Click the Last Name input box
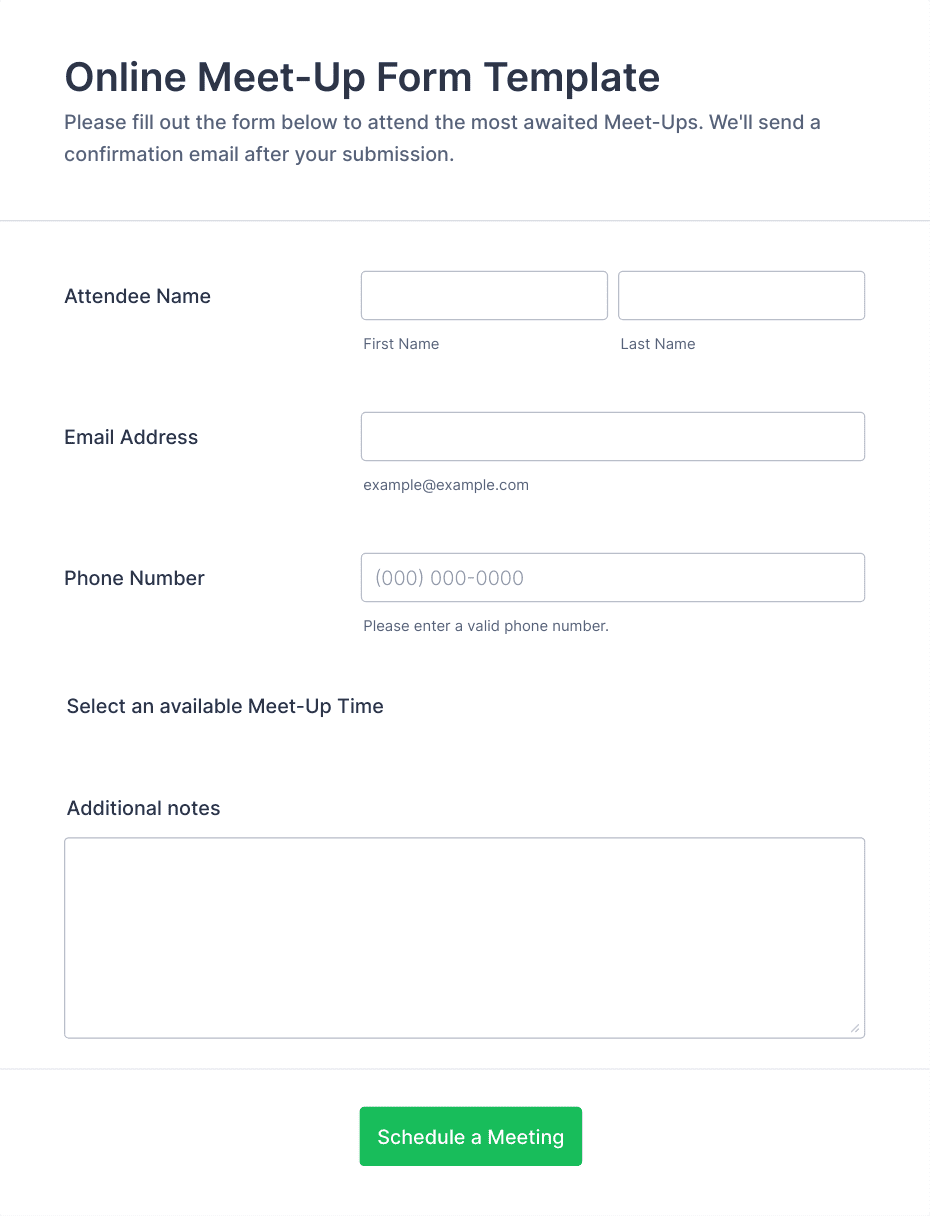This screenshot has width=930, height=1216. click(x=741, y=296)
